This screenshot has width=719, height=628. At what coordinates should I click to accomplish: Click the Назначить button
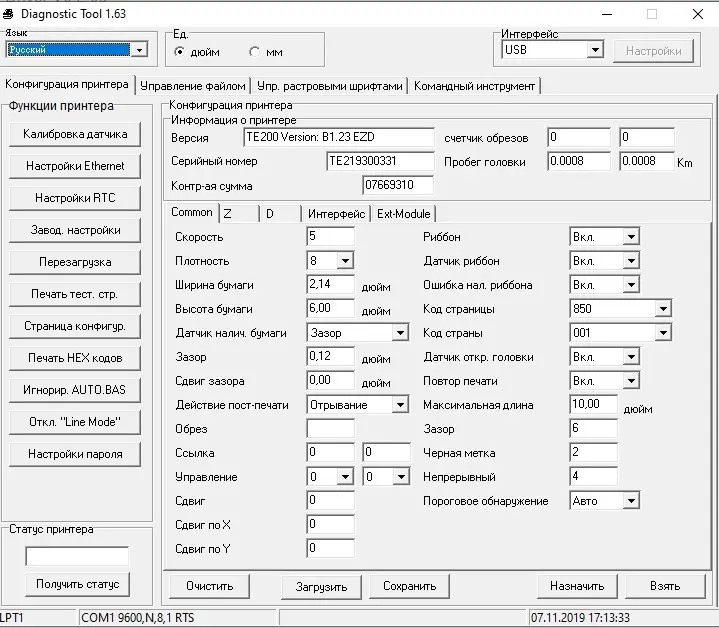[x=577, y=586]
